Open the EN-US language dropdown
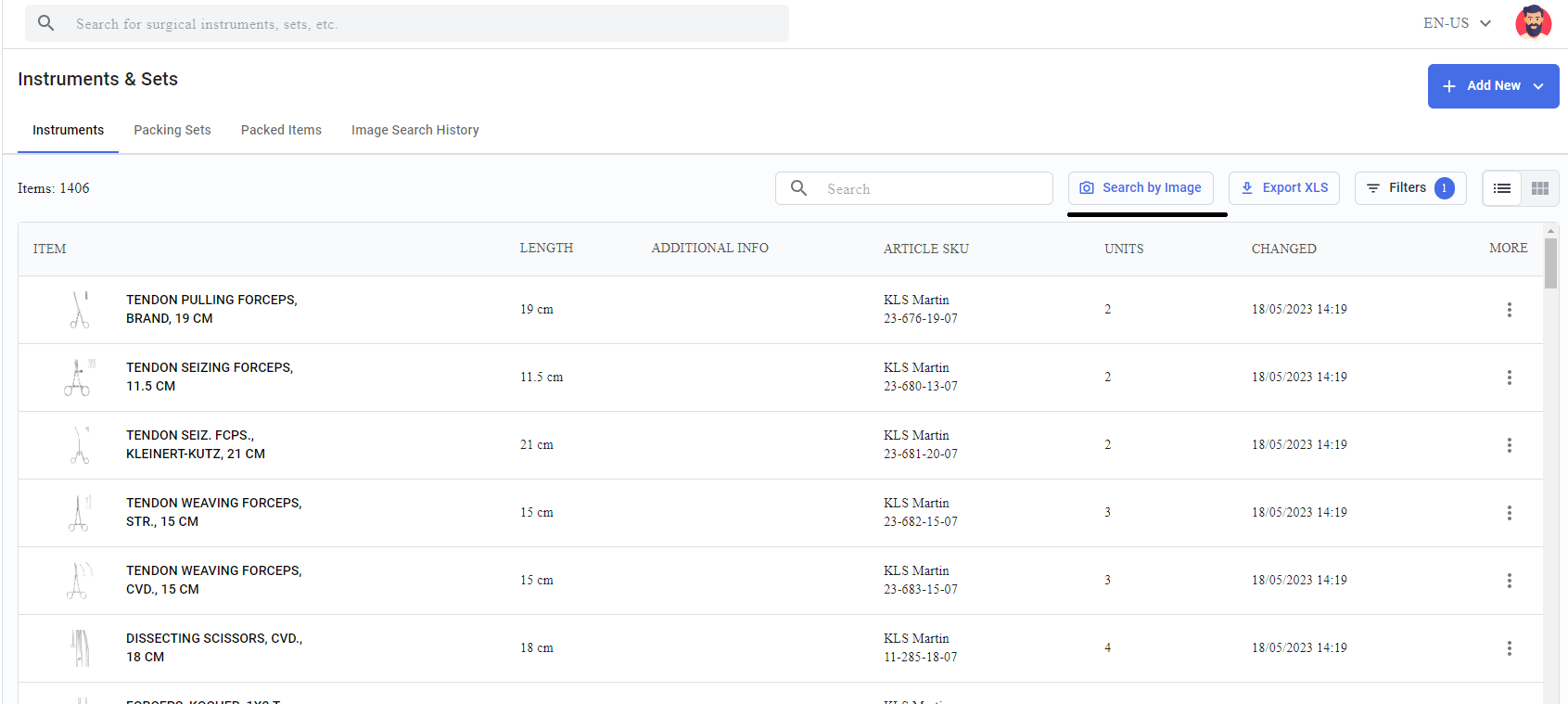This screenshot has height=704, width=1568. [1457, 23]
